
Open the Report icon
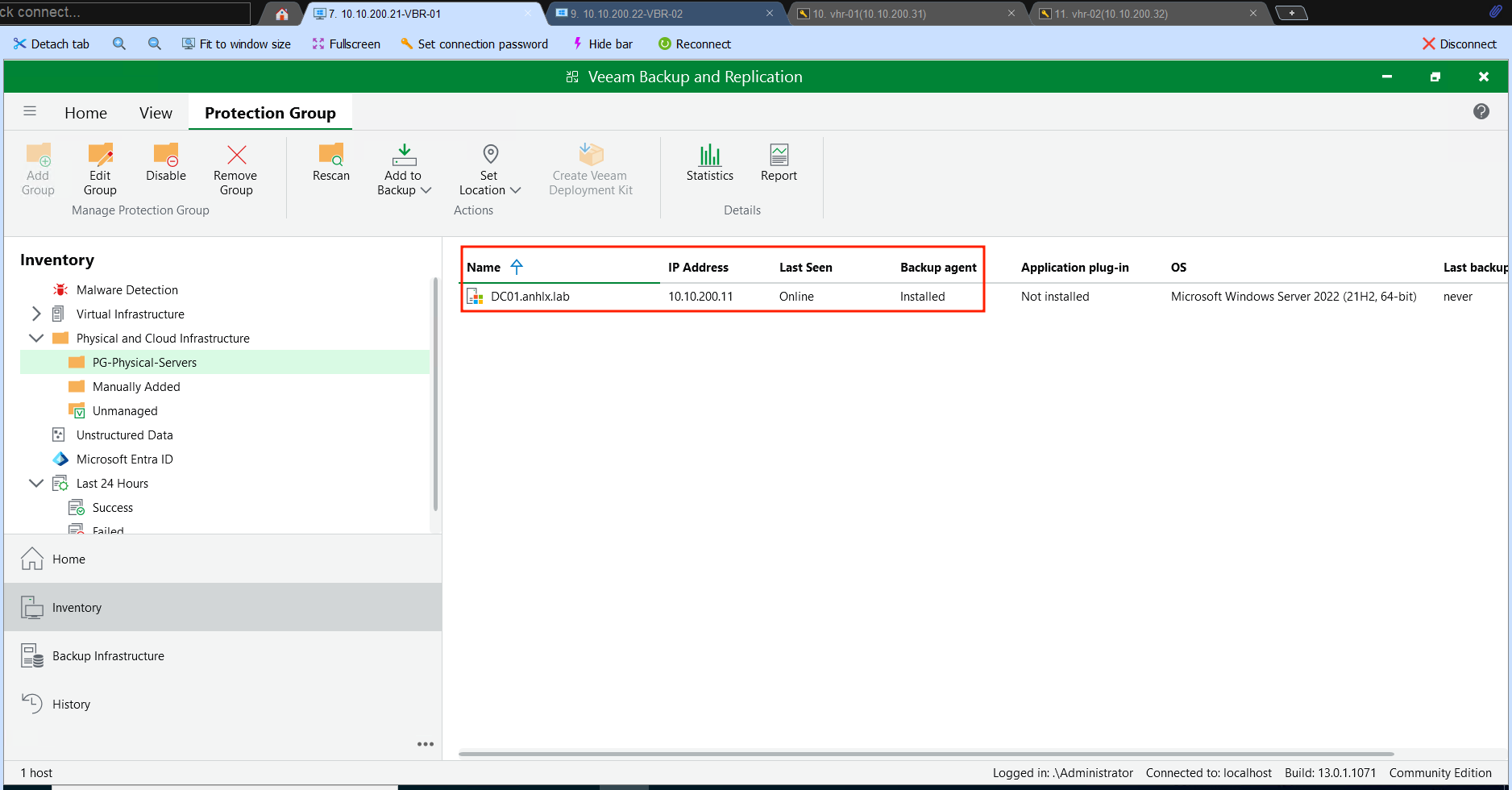point(779,154)
